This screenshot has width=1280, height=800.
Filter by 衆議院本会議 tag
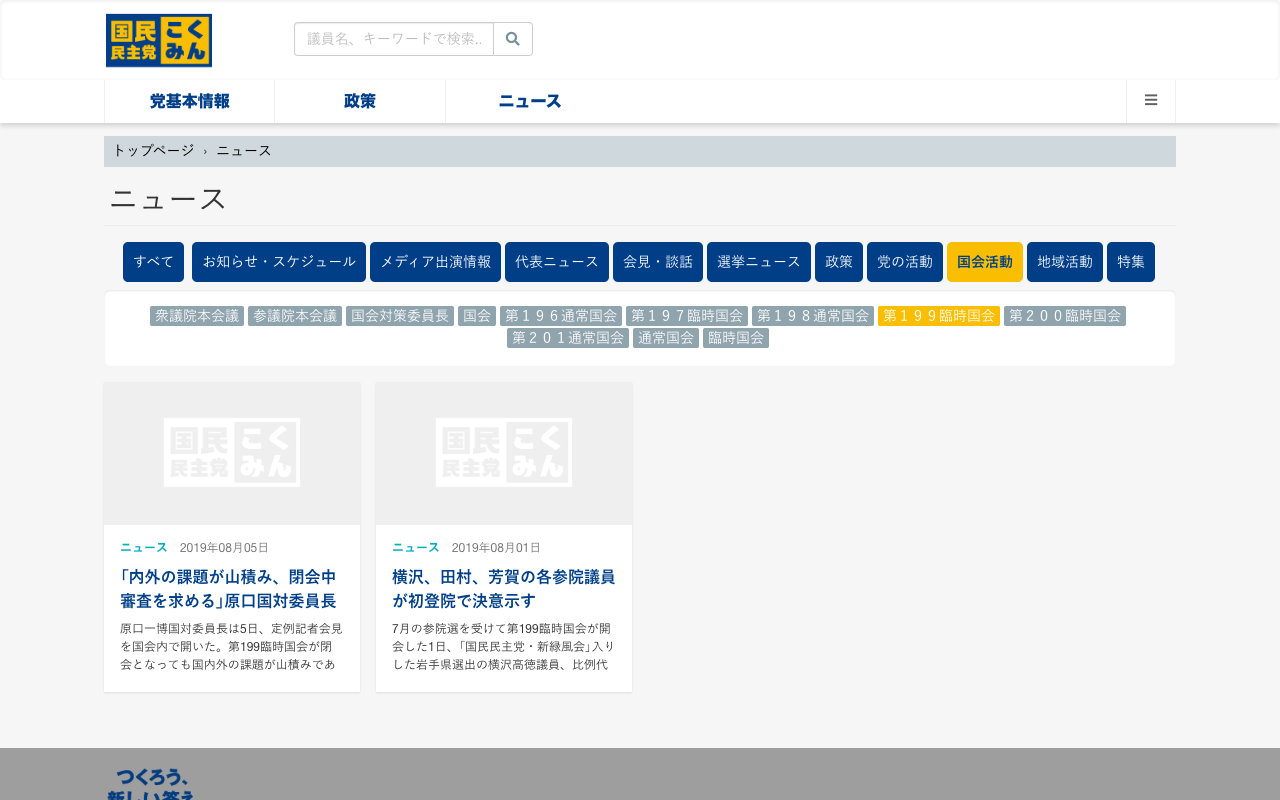point(197,316)
